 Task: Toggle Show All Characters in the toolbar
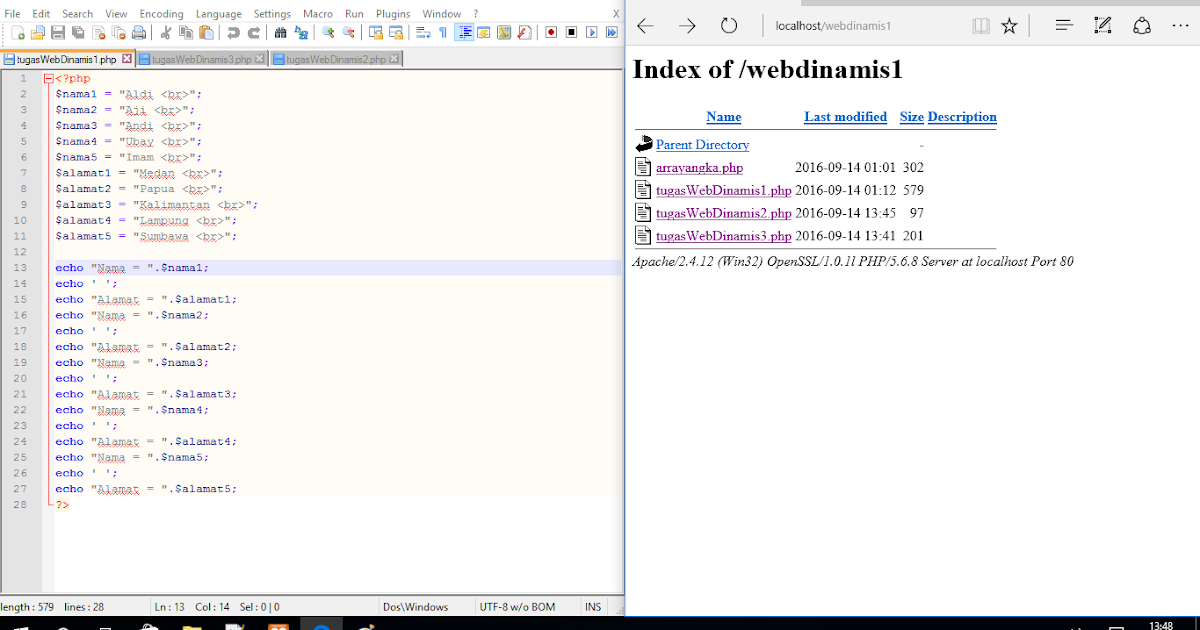pyautogui.click(x=441, y=33)
